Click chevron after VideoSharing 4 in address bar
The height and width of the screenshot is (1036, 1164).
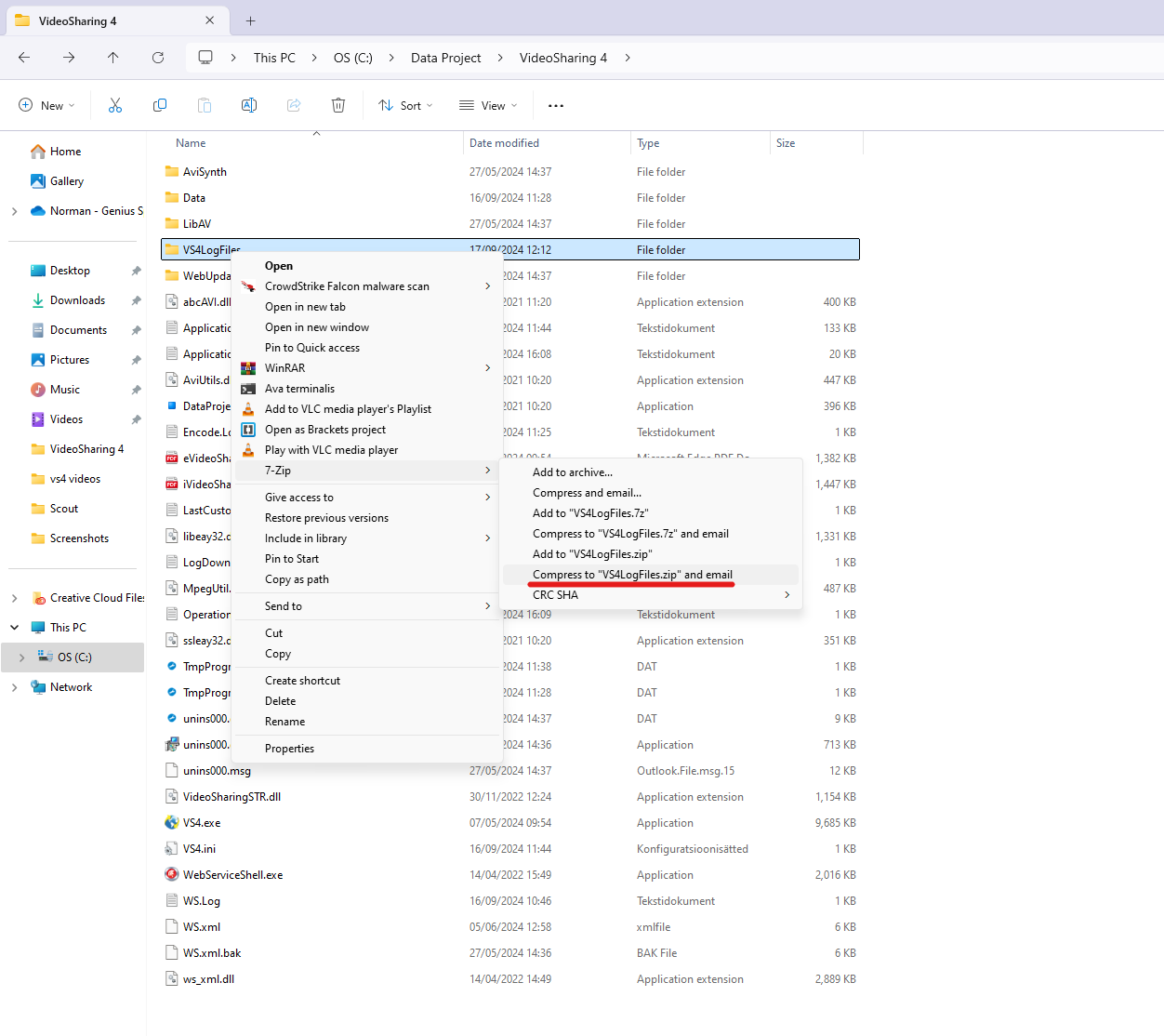628,58
